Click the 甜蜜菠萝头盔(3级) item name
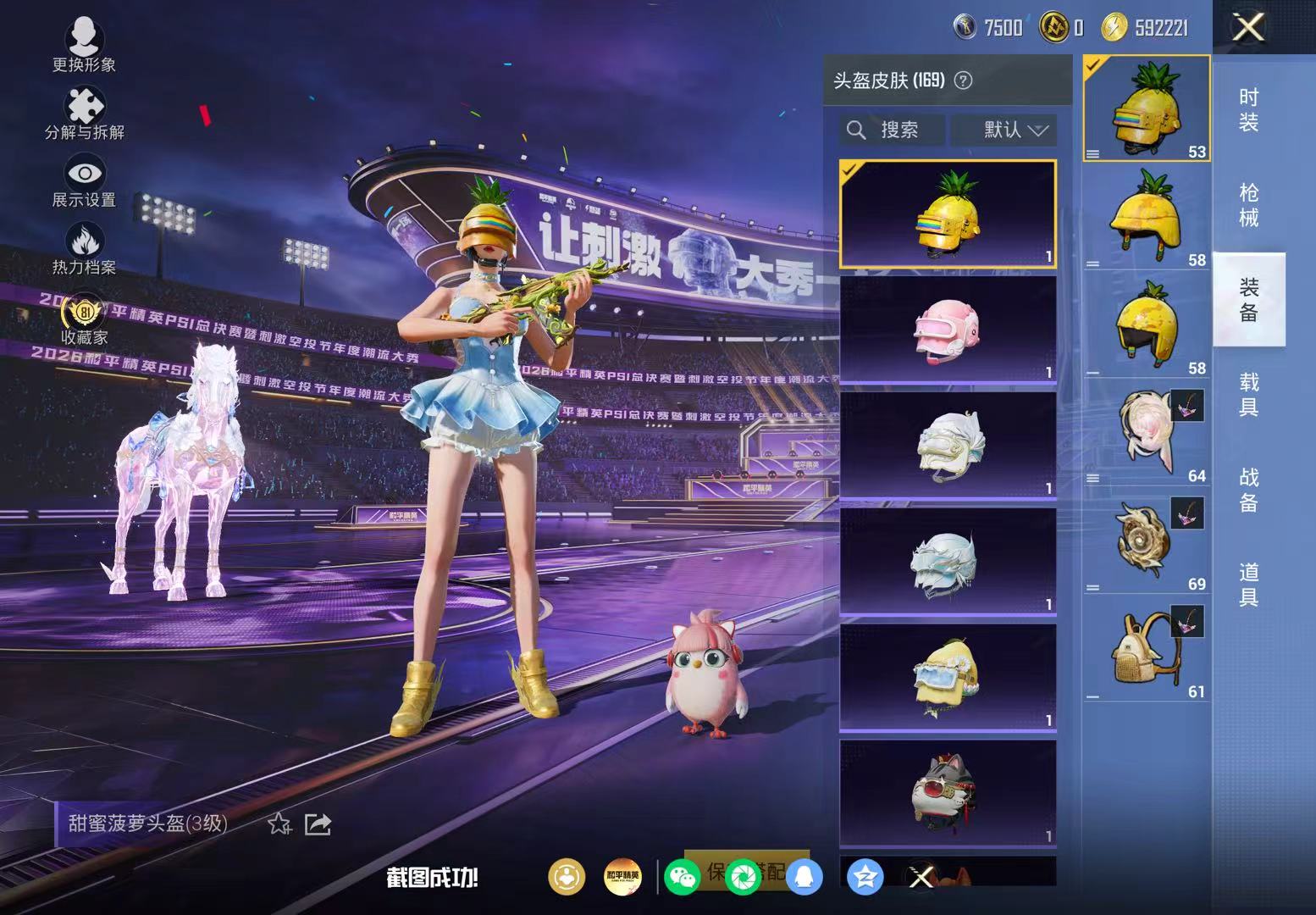The image size is (1316, 915). 147,823
